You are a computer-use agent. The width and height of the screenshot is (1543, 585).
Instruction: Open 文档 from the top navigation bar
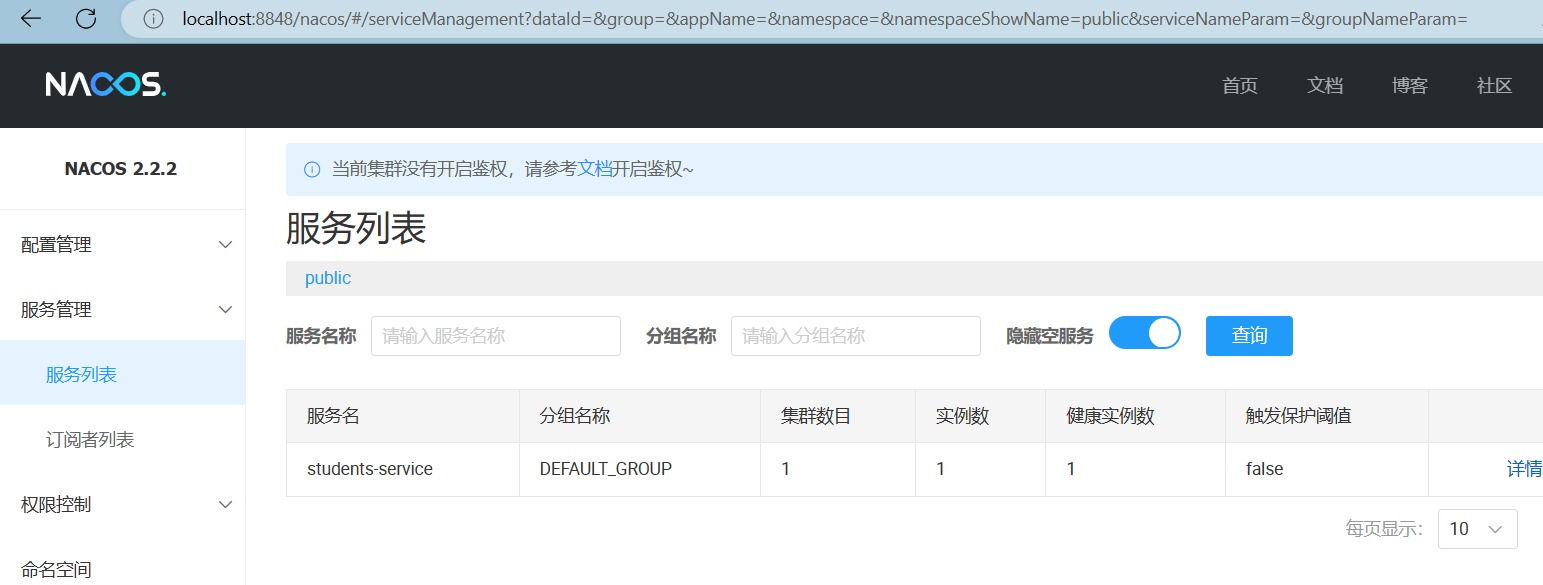(1324, 85)
